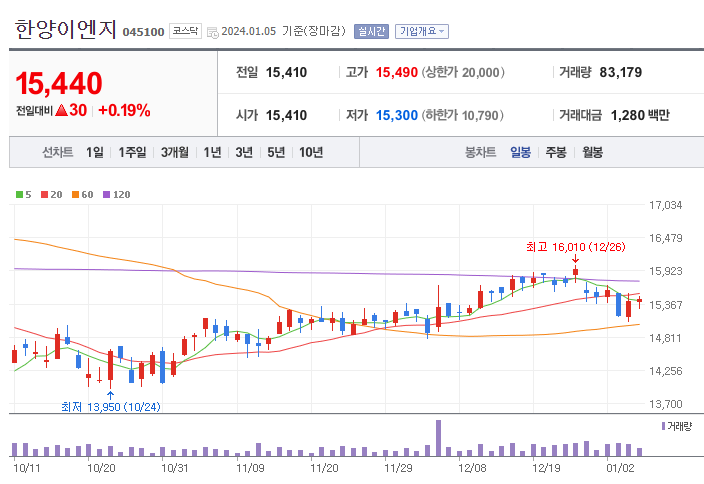Open the 기업개요 dropdown
Image resolution: width=704 pixels, height=484 pixels.
pyautogui.click(x=422, y=31)
